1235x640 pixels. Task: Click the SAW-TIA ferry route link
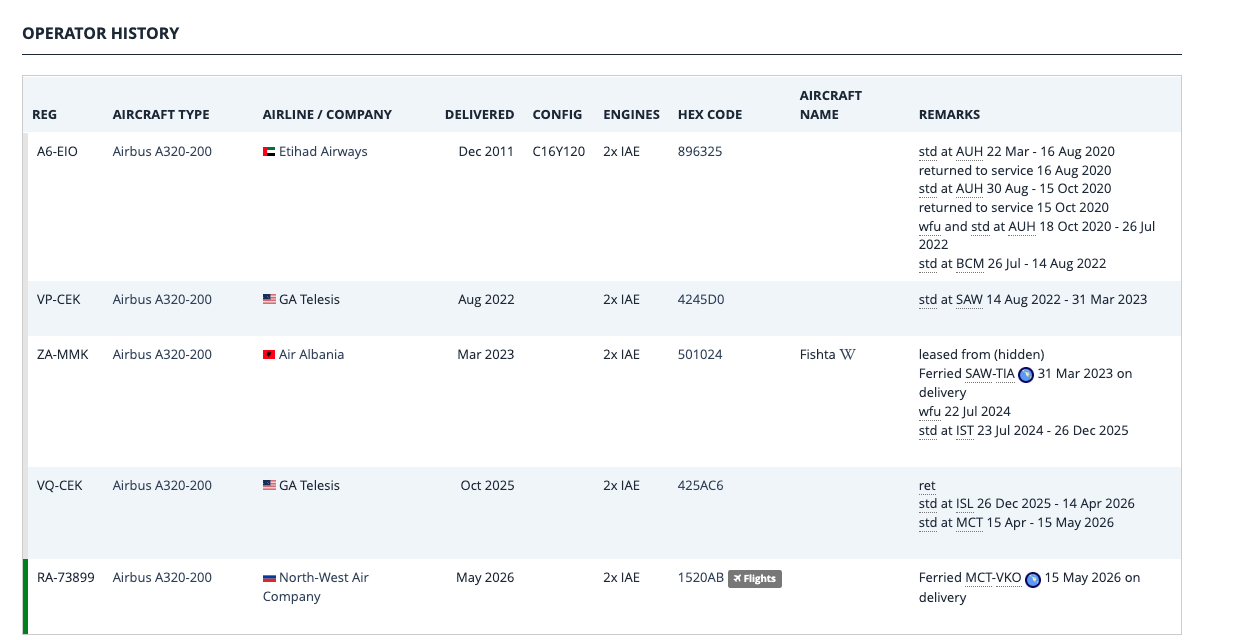[990, 374]
